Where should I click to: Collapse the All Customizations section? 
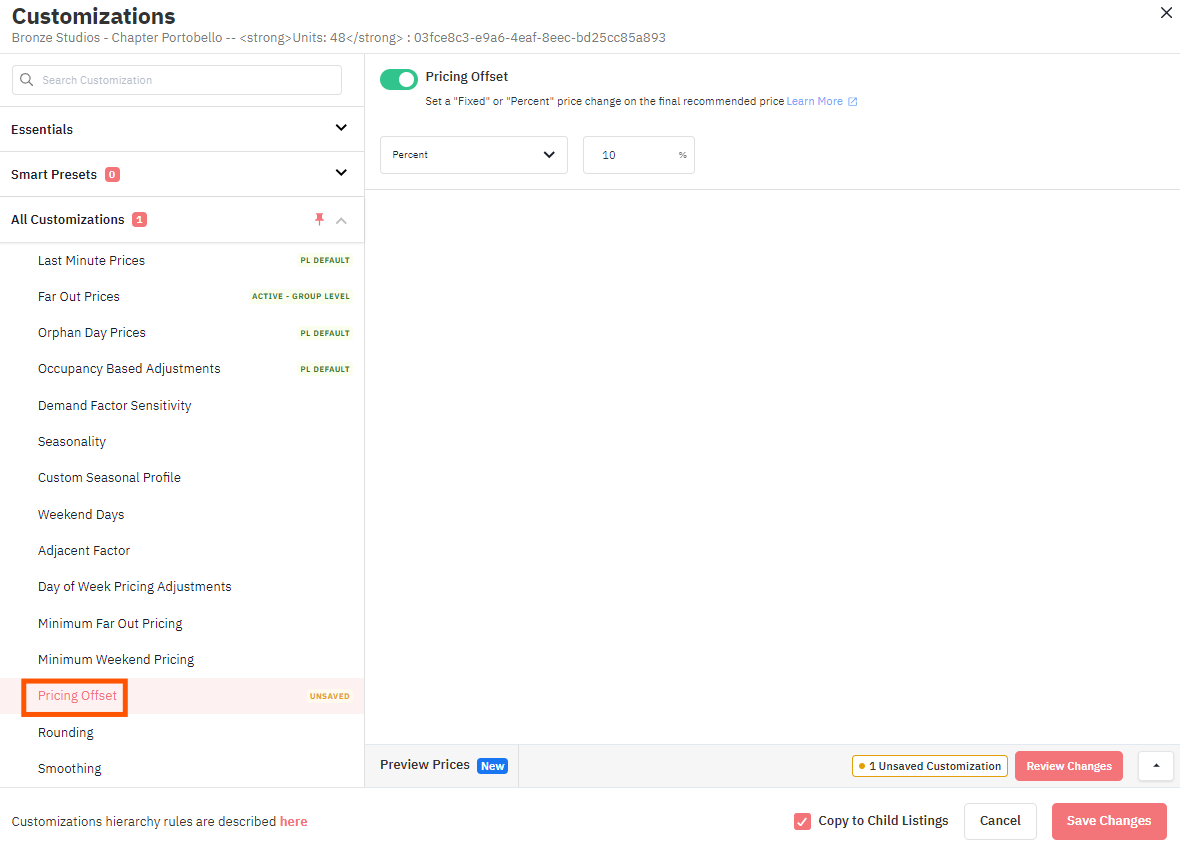[x=341, y=221]
